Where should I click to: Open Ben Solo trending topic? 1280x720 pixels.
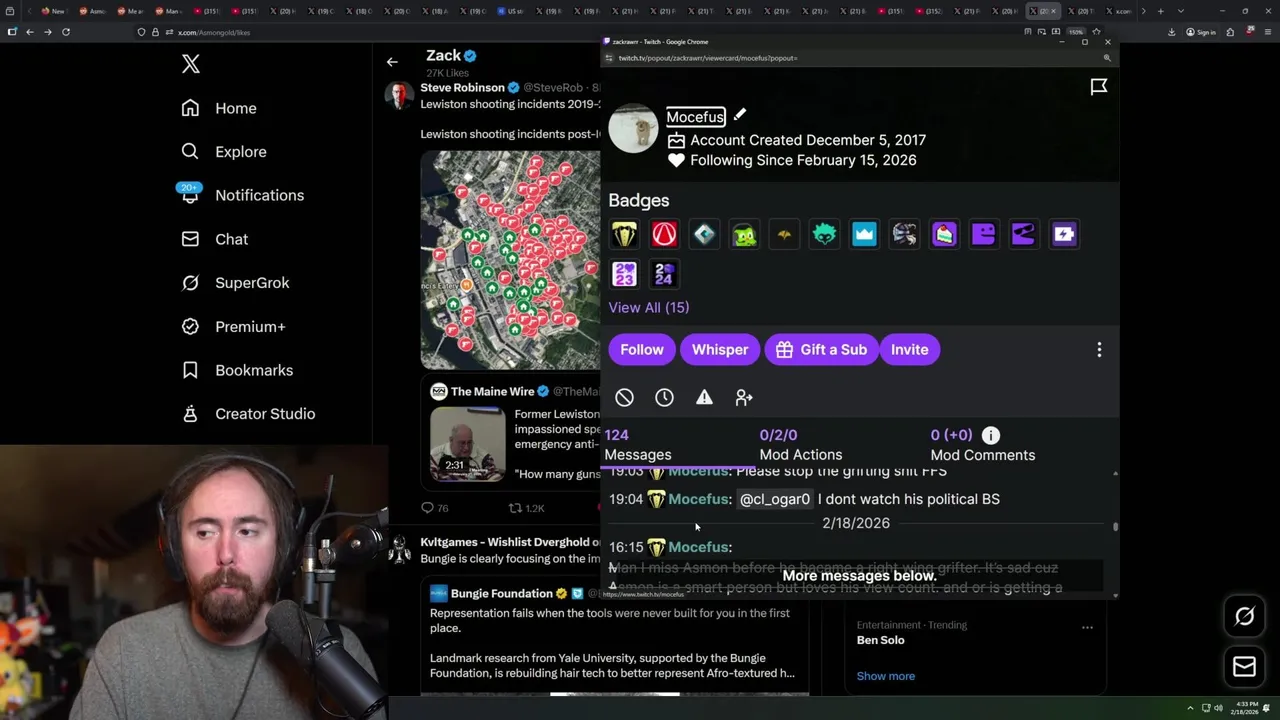click(x=881, y=640)
